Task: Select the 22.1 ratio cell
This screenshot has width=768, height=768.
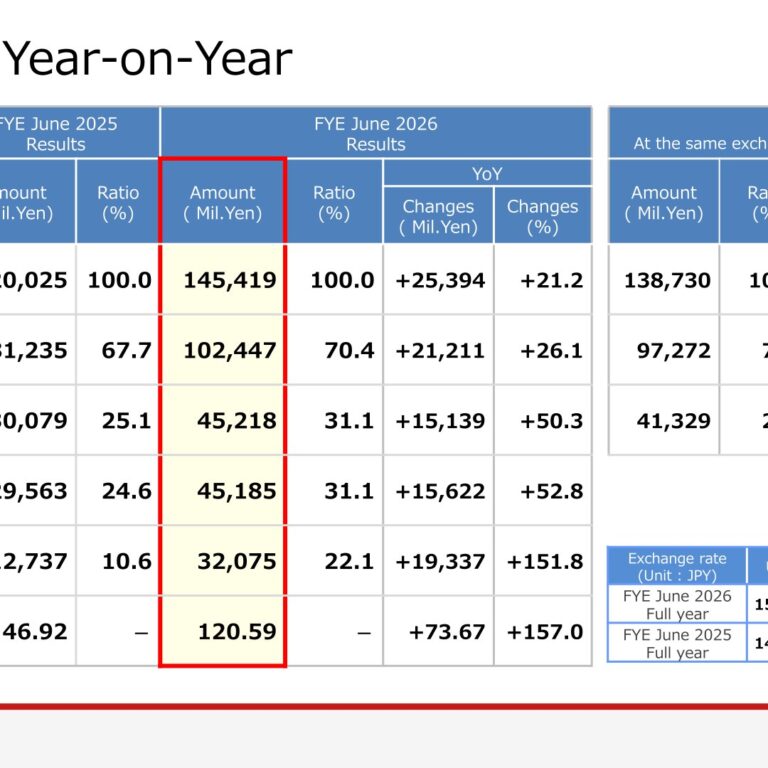Action: point(335,560)
